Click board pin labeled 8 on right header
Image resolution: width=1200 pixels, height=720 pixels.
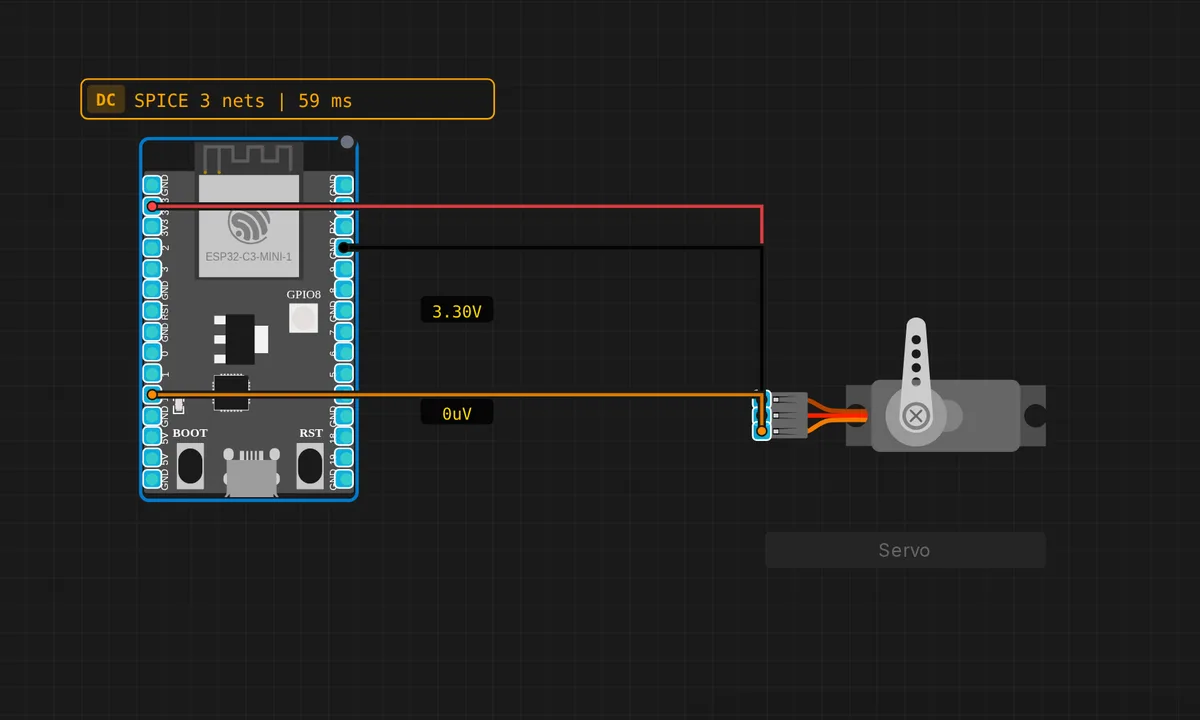pos(343,289)
